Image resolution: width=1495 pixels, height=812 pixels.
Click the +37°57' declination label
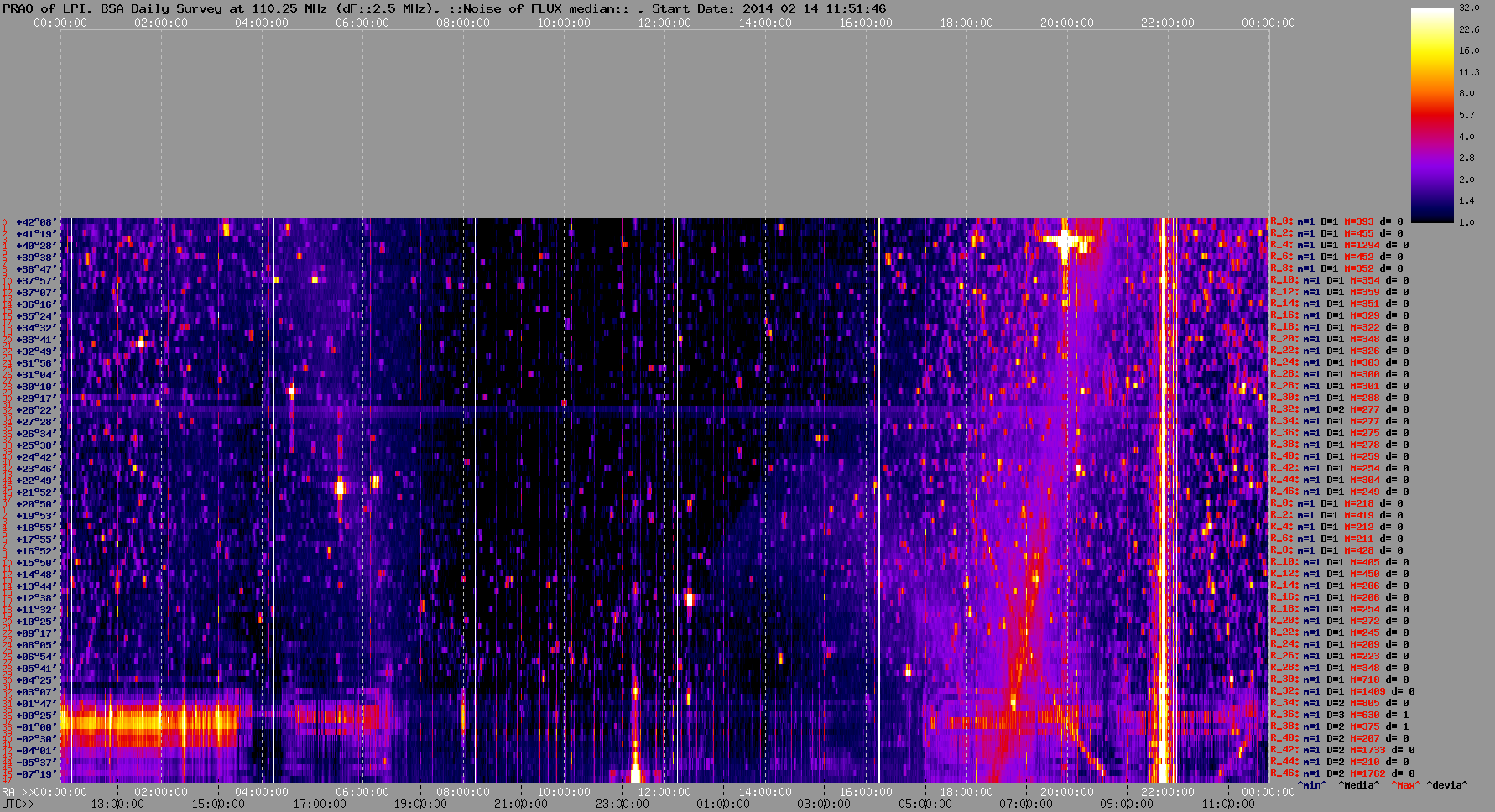click(36, 281)
